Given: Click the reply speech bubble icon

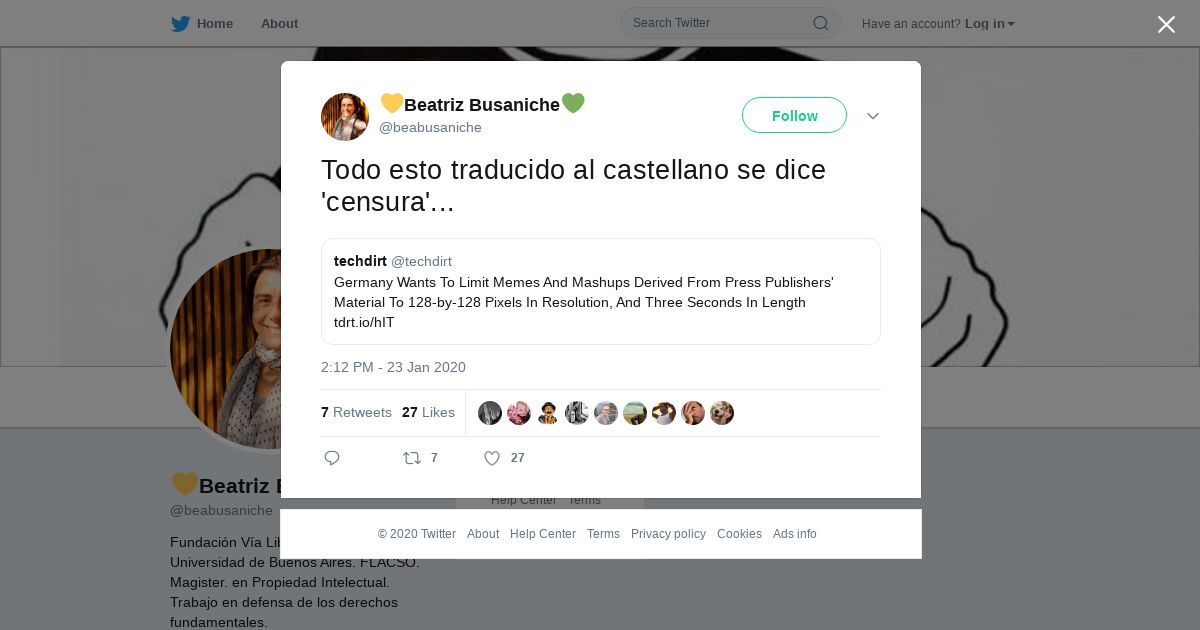Looking at the screenshot, I should point(332,458).
